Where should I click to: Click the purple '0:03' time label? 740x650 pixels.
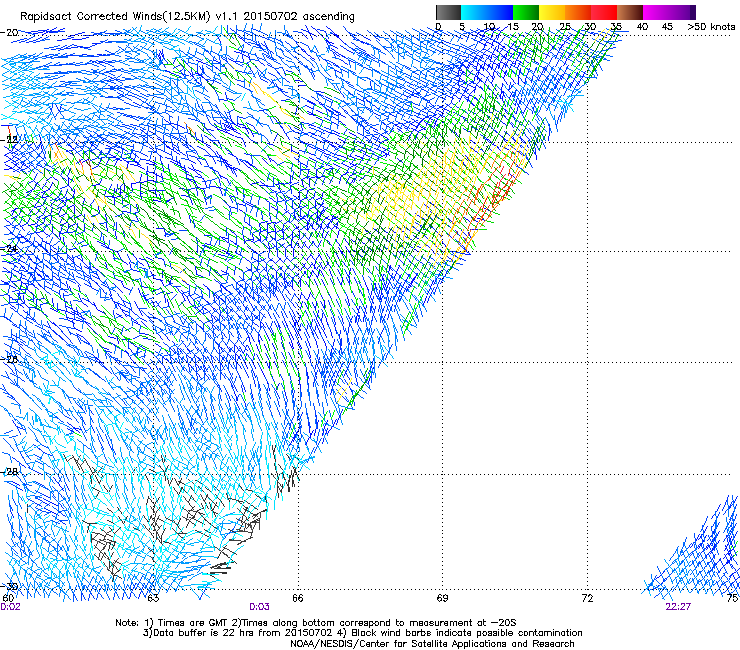point(259,607)
